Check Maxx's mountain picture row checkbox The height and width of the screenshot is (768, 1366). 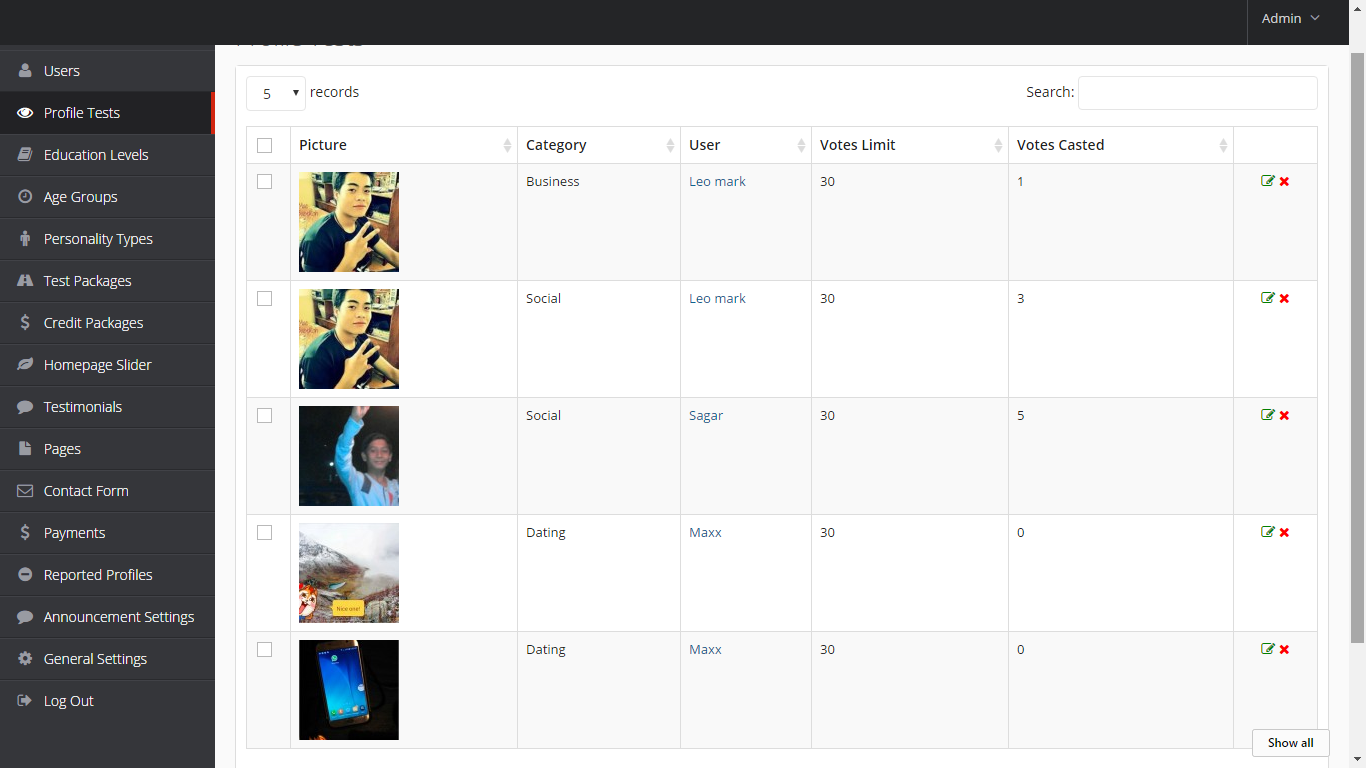(264, 532)
